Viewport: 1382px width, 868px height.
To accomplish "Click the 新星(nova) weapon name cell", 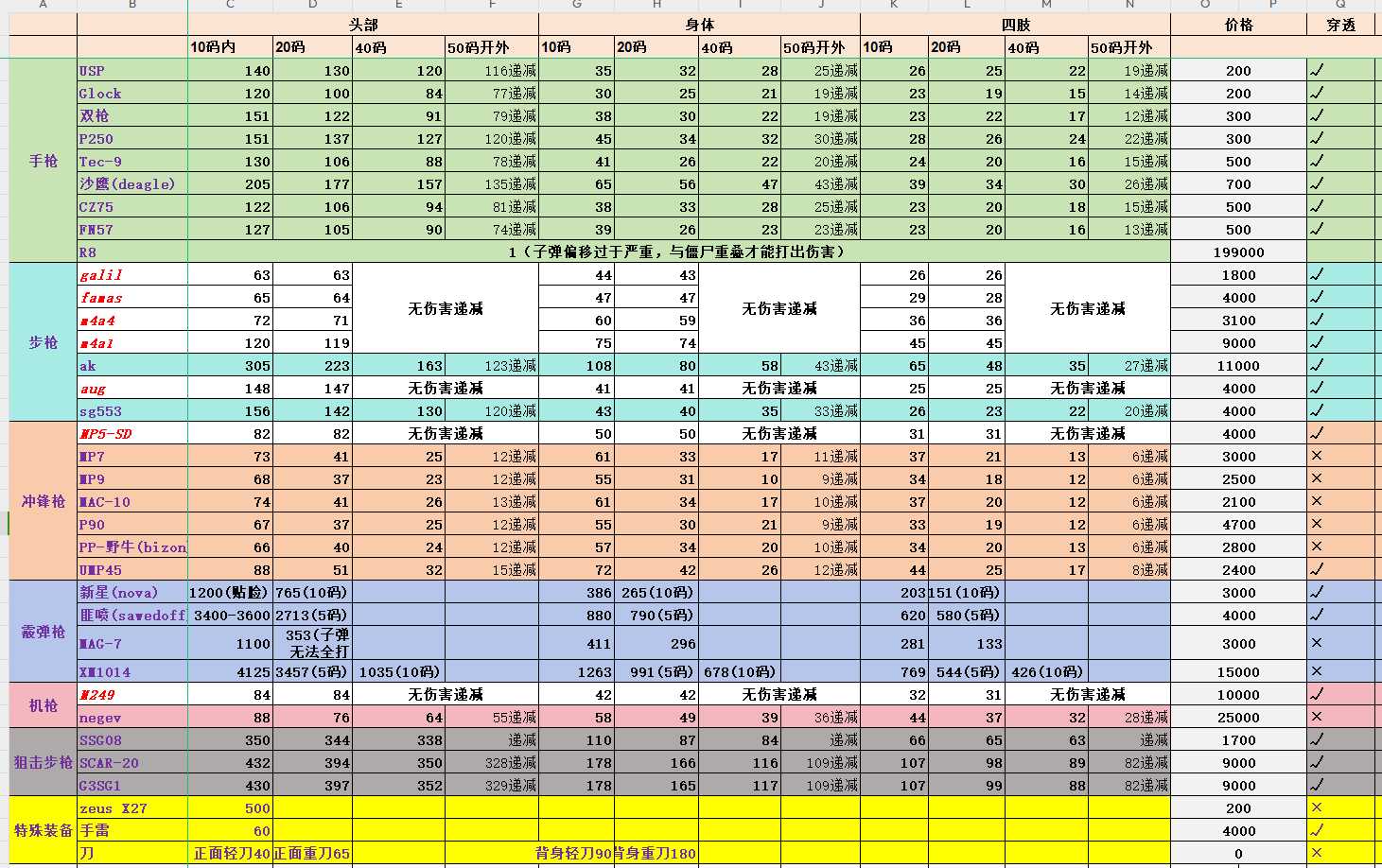I will coord(132,592).
